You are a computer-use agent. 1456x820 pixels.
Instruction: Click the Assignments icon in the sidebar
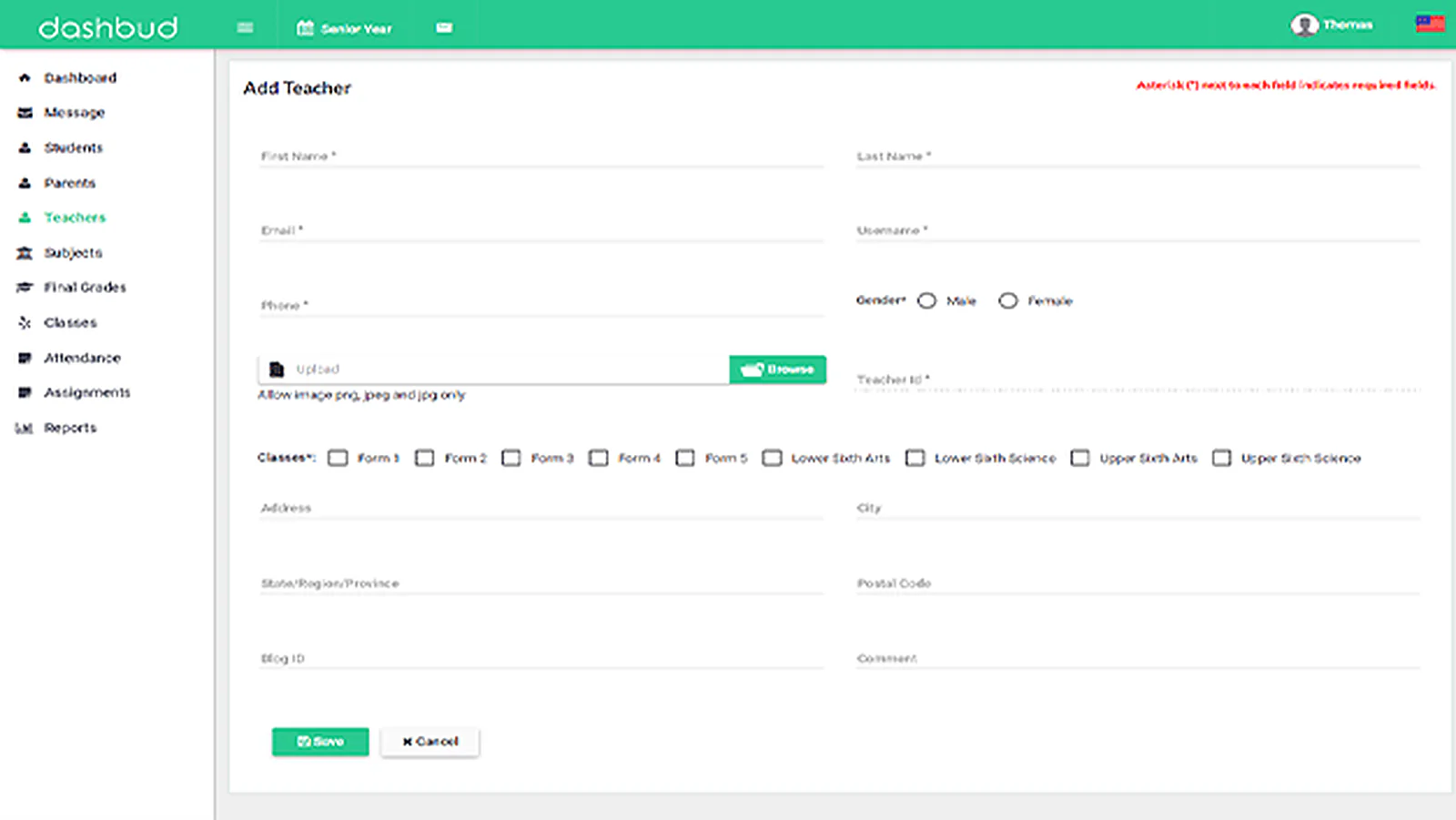click(25, 392)
